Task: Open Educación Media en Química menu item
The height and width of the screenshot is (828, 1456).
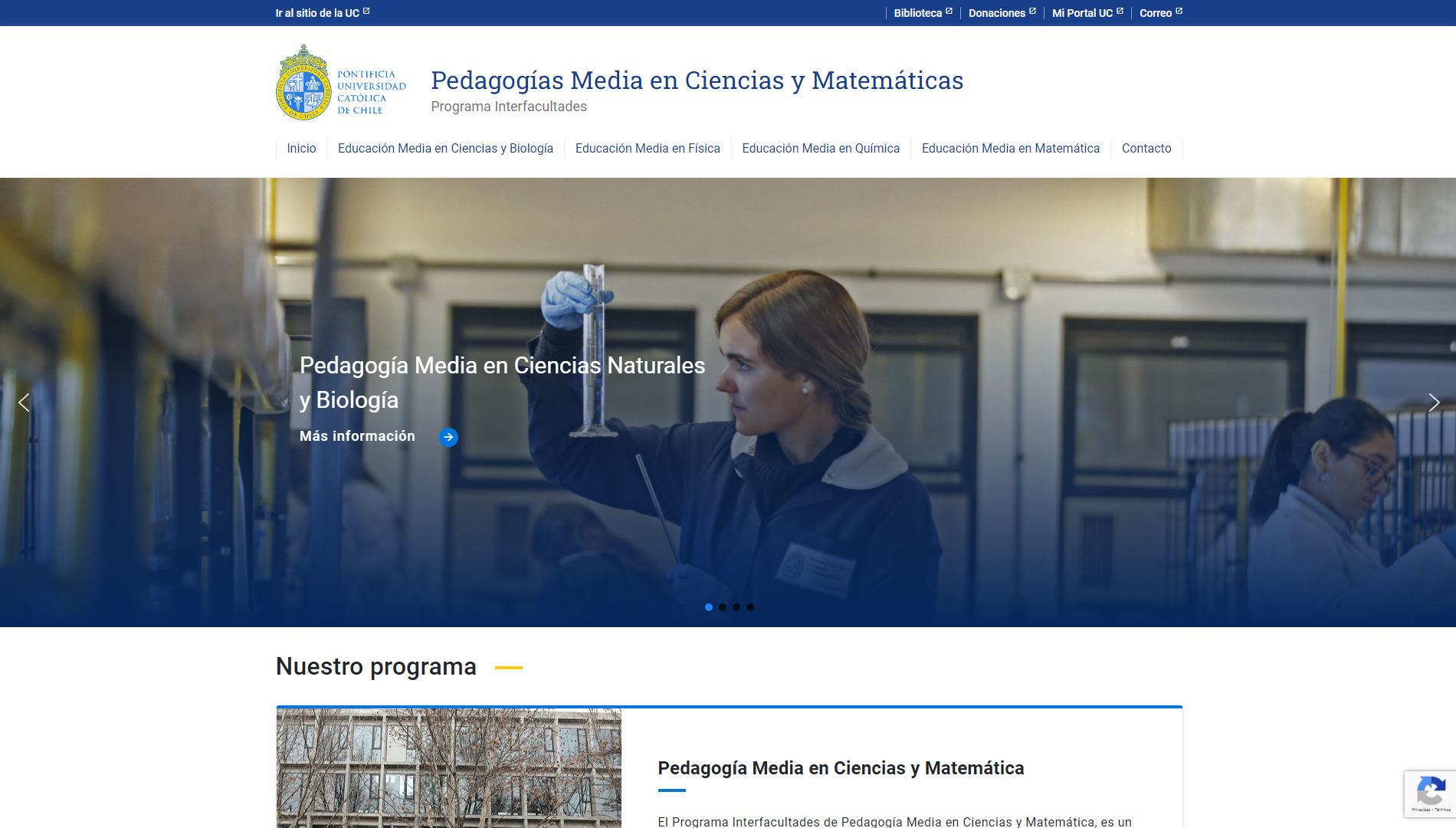Action: point(821,148)
